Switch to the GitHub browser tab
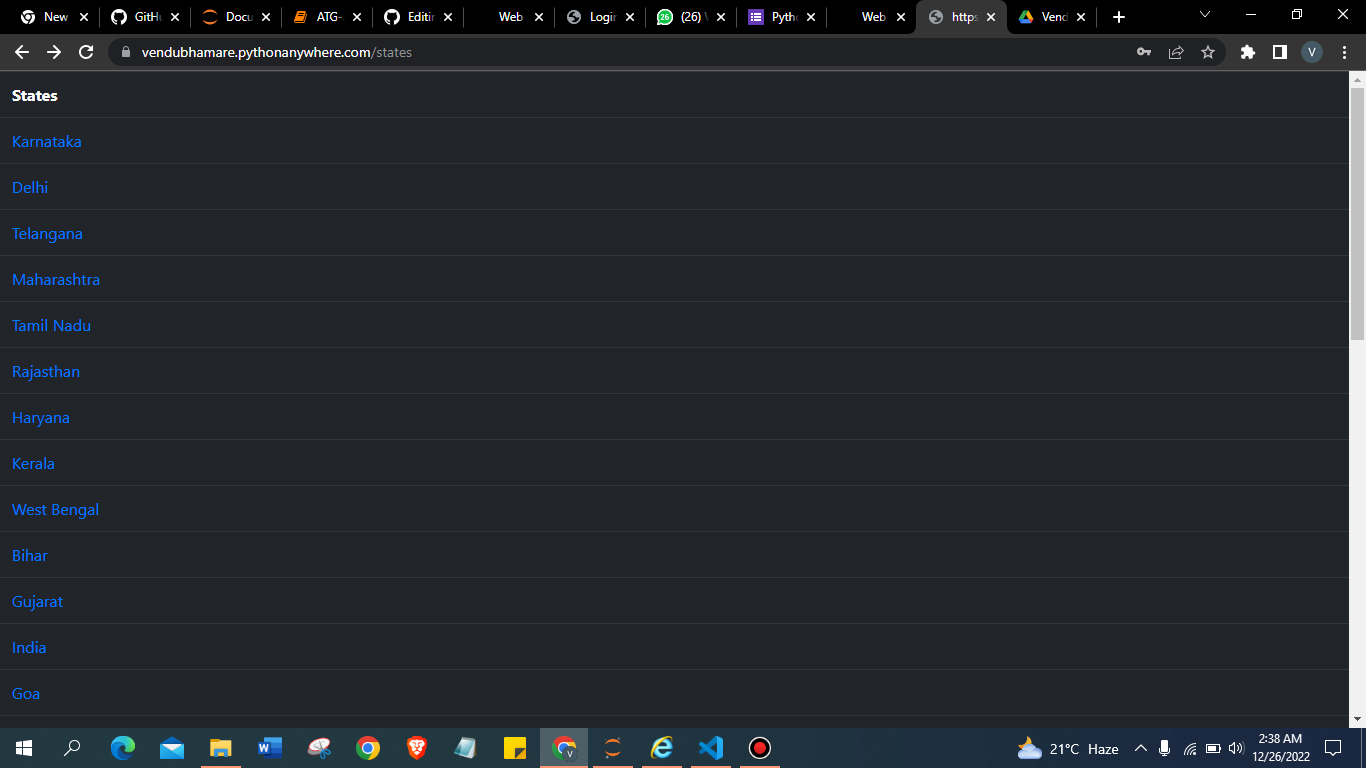This screenshot has height=768, width=1366. click(x=145, y=16)
